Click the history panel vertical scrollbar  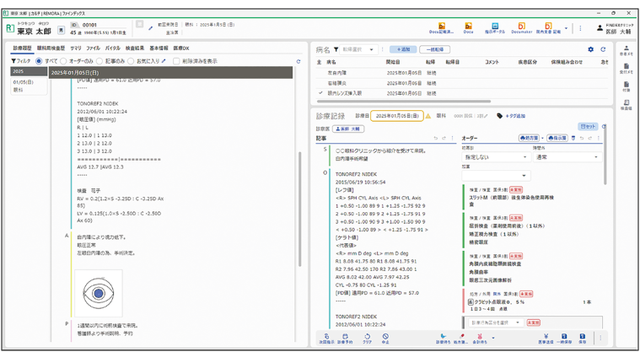click(x=300, y=209)
